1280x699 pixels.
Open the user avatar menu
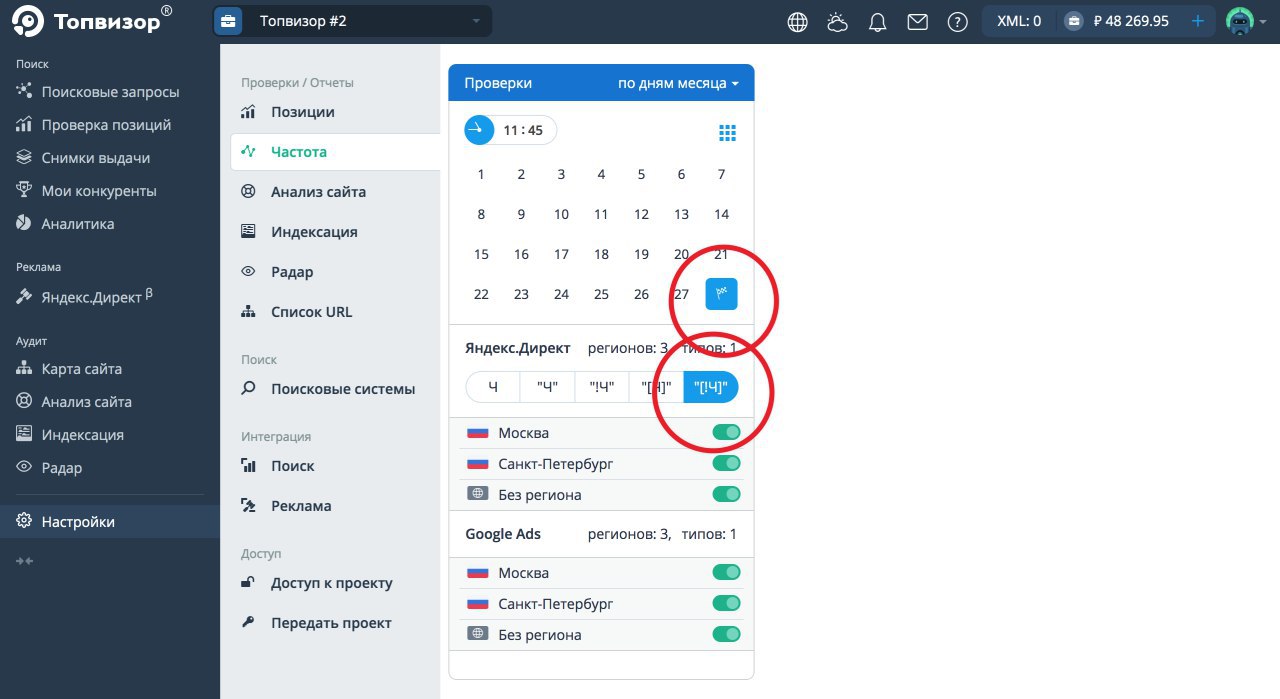tap(1240, 20)
